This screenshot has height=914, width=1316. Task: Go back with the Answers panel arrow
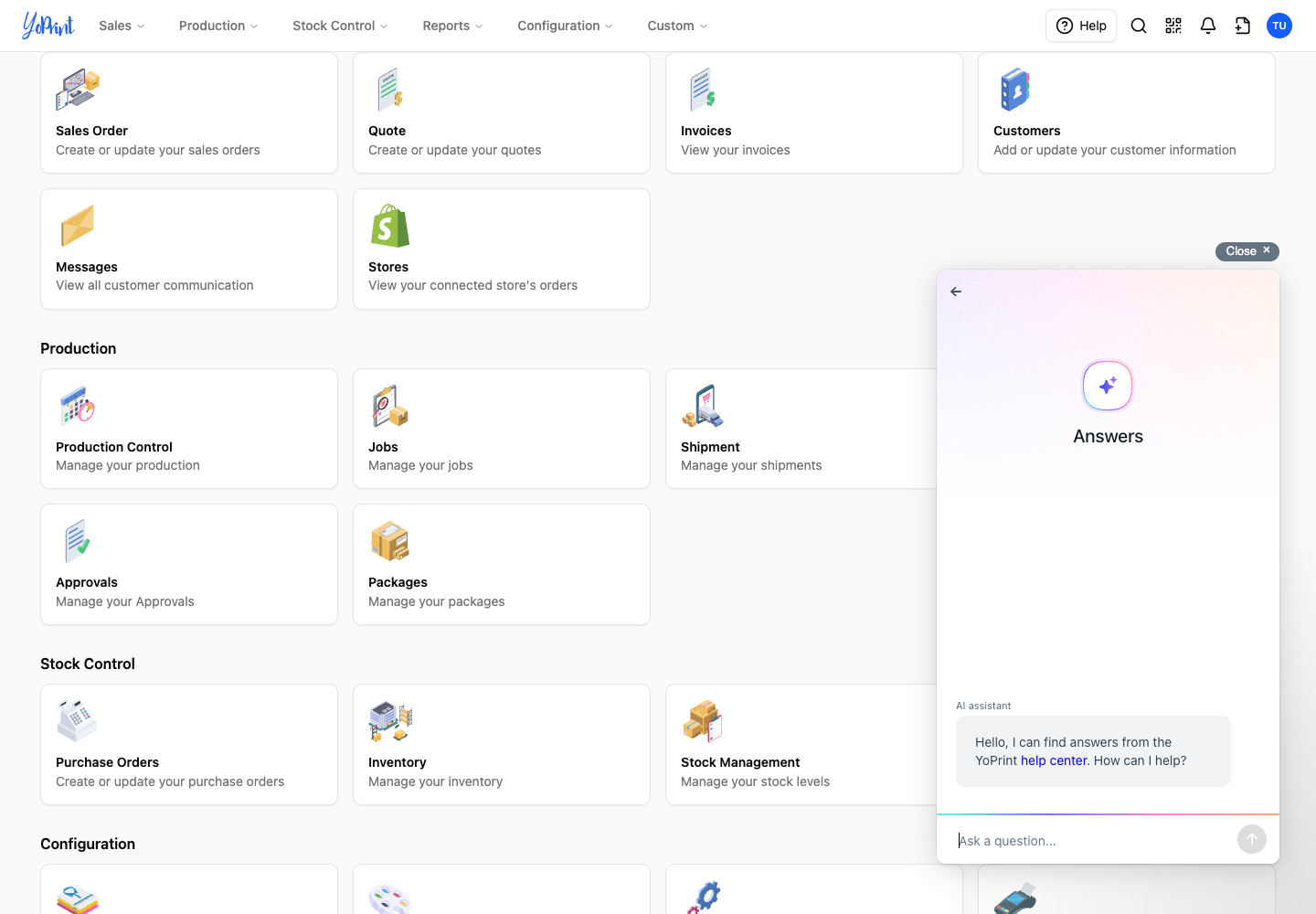tap(956, 292)
